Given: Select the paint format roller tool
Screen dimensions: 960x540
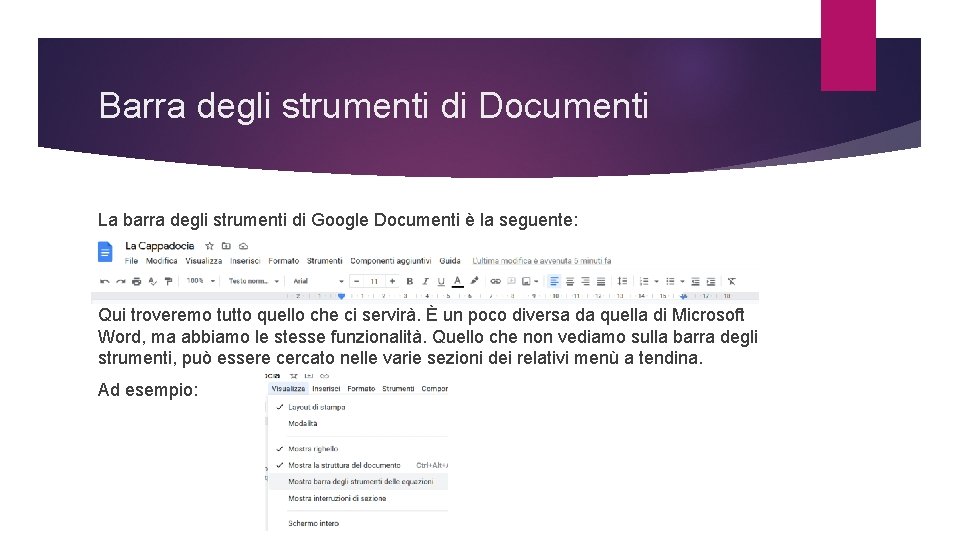Looking at the screenshot, I should (x=168, y=282).
